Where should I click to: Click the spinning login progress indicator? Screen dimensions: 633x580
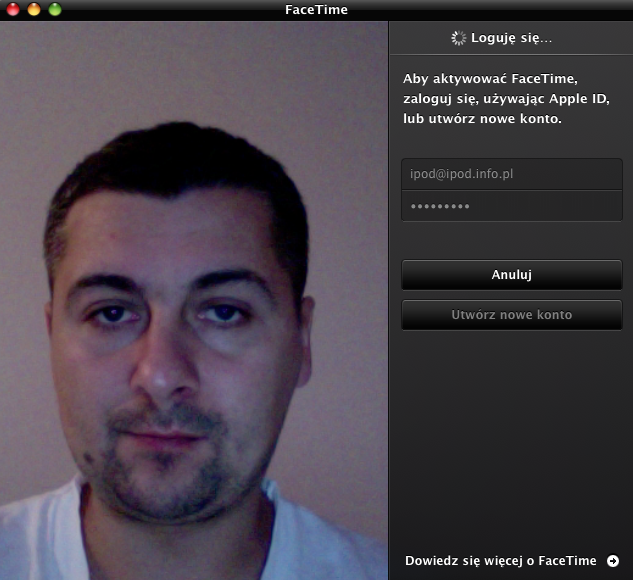pyautogui.click(x=458, y=38)
